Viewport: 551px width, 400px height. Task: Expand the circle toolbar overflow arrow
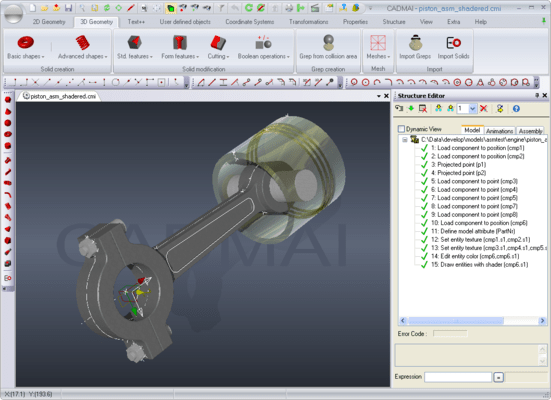537,84
